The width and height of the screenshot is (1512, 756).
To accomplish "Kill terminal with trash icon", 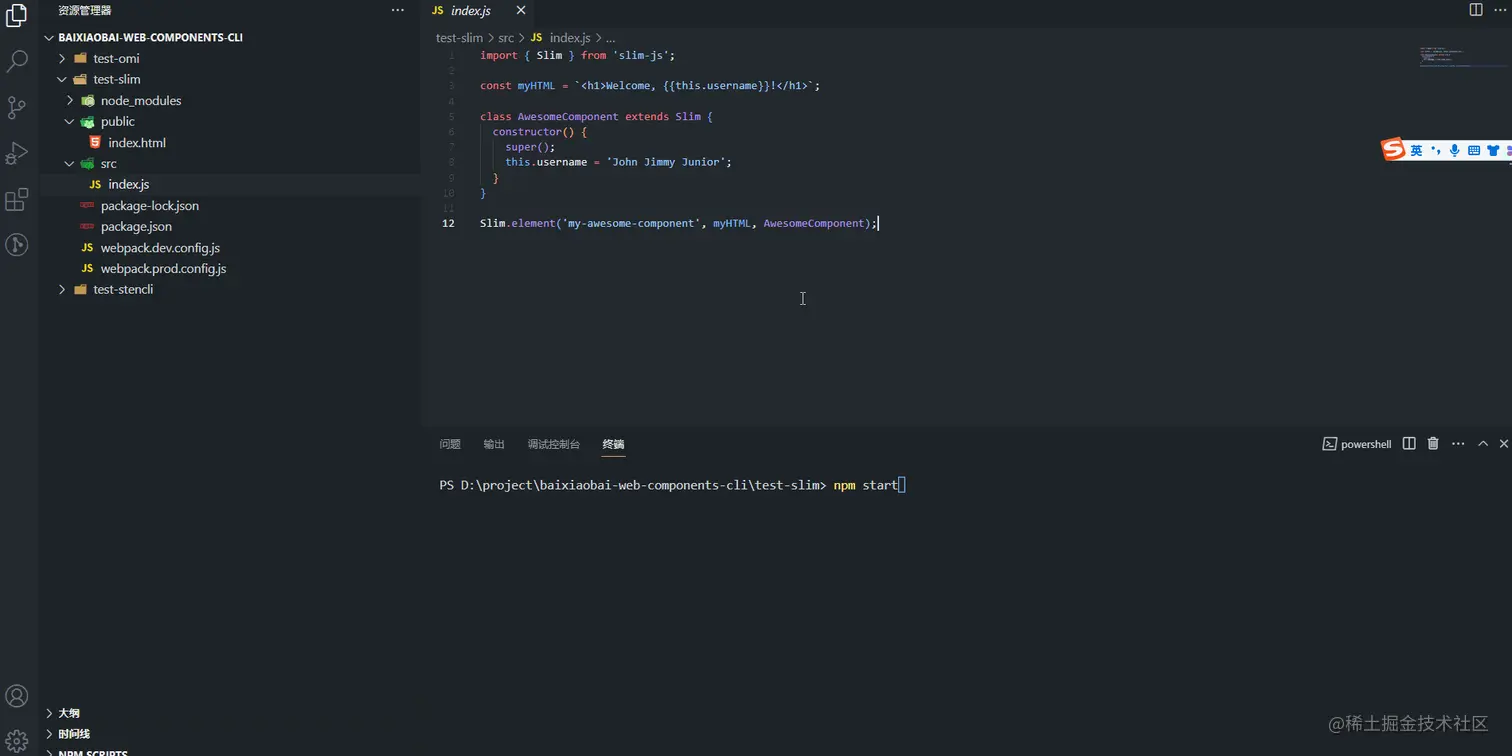I will pos(1433,443).
